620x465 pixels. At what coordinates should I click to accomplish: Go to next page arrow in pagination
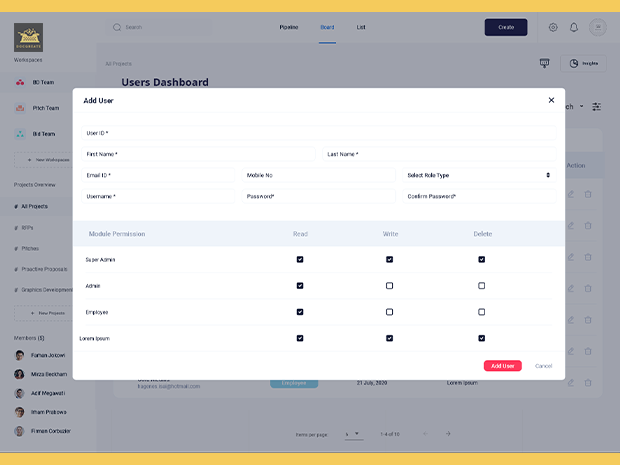click(x=448, y=434)
